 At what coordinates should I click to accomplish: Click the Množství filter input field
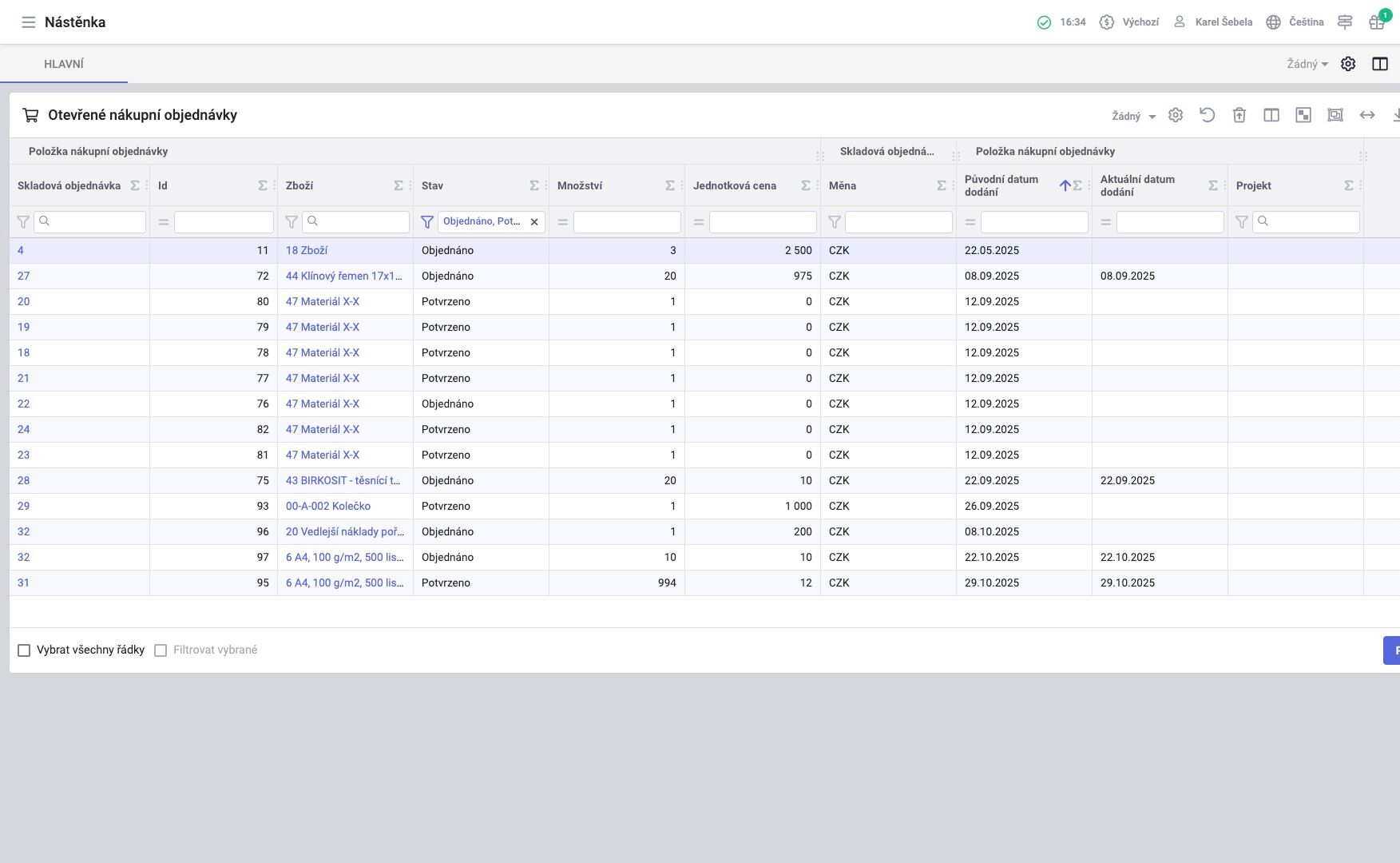pos(627,222)
